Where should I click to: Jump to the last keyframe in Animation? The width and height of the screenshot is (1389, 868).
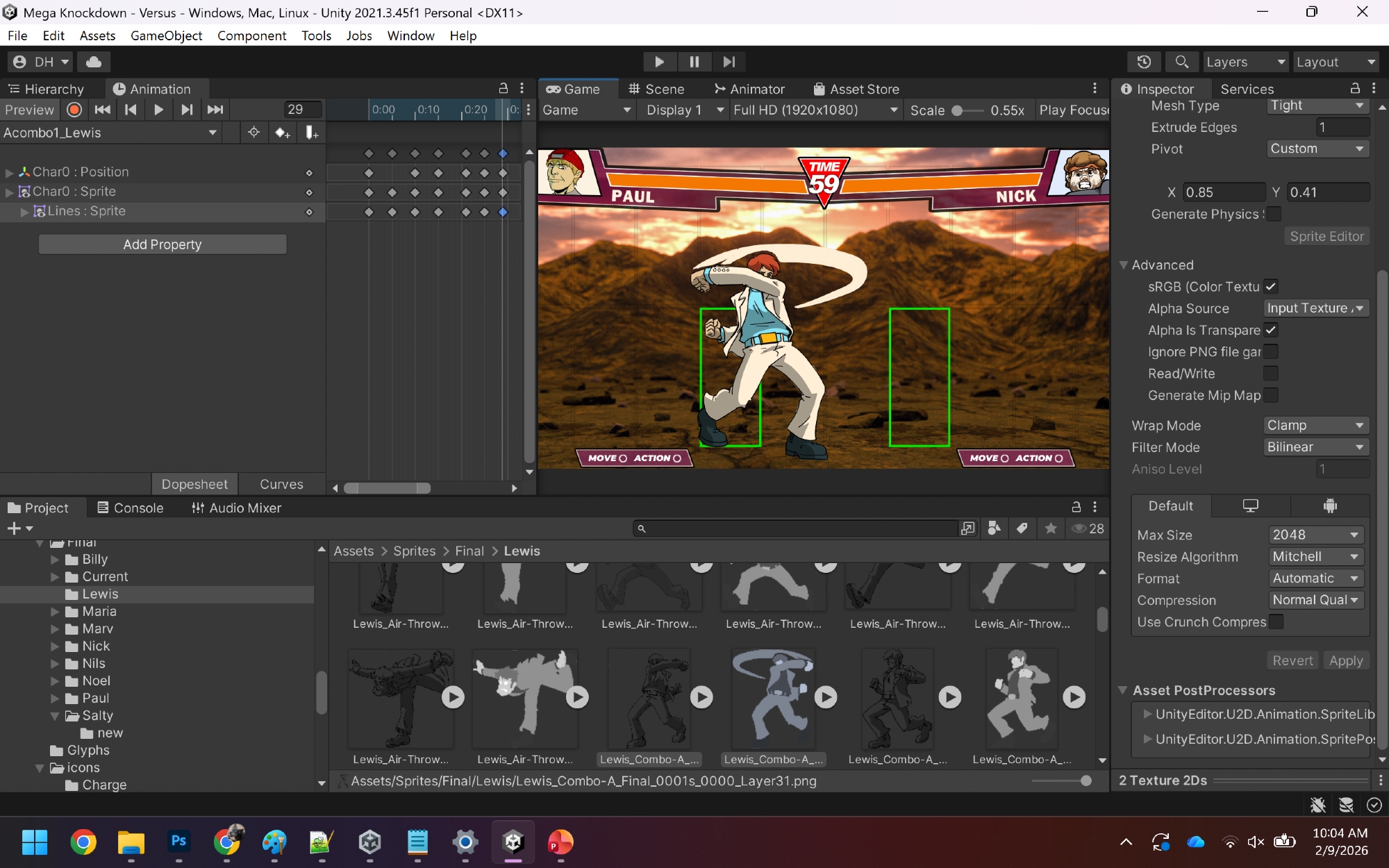click(215, 110)
